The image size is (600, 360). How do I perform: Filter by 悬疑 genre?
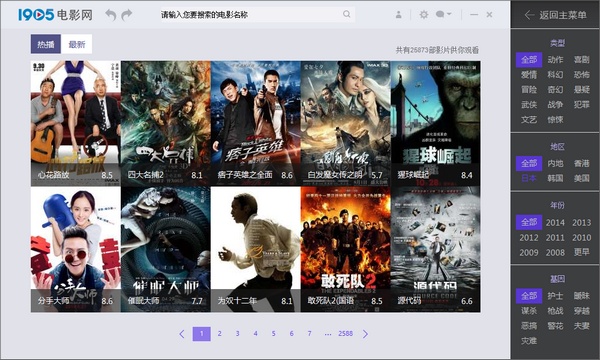[x=582, y=90]
